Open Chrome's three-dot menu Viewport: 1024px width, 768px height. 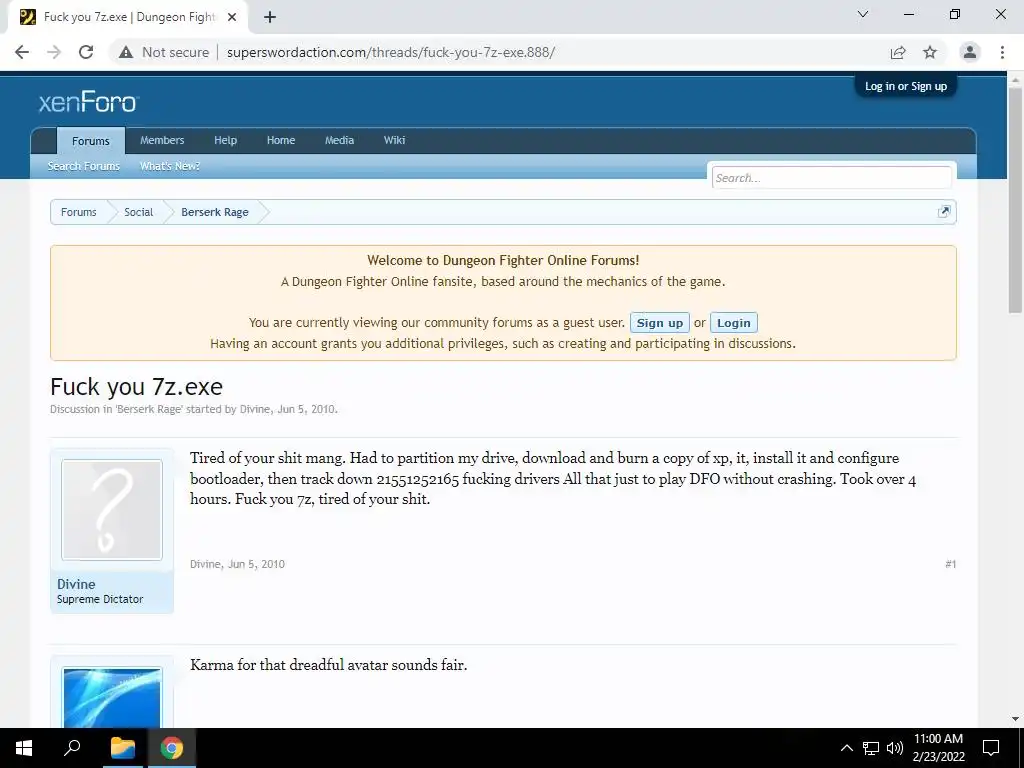[x=1002, y=52]
